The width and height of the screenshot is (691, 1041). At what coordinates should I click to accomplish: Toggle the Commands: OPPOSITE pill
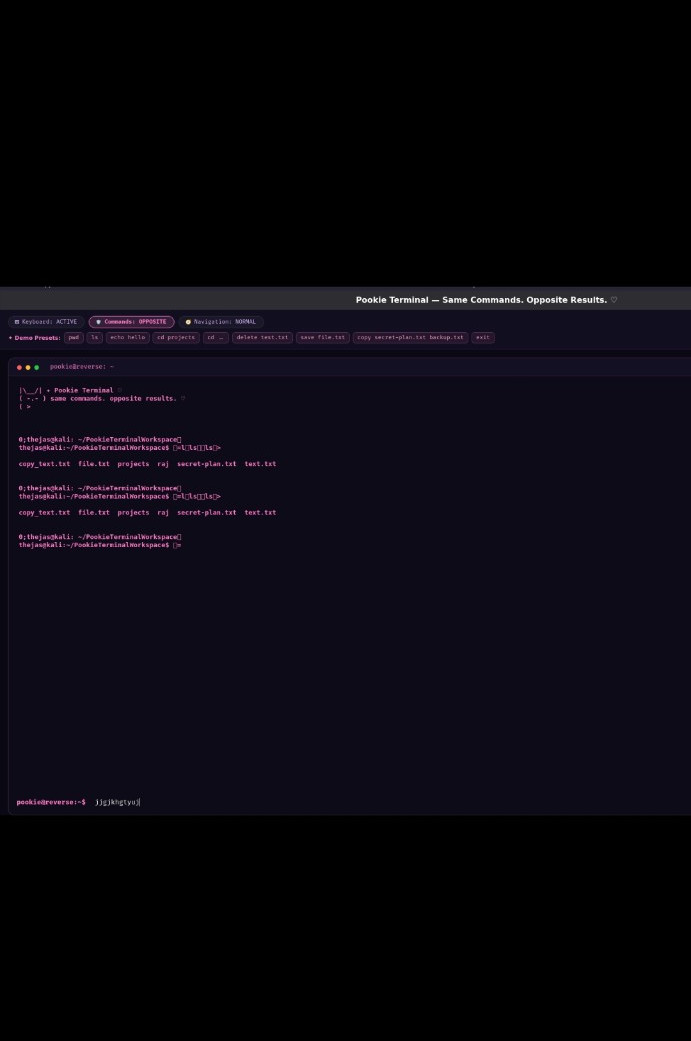point(131,322)
